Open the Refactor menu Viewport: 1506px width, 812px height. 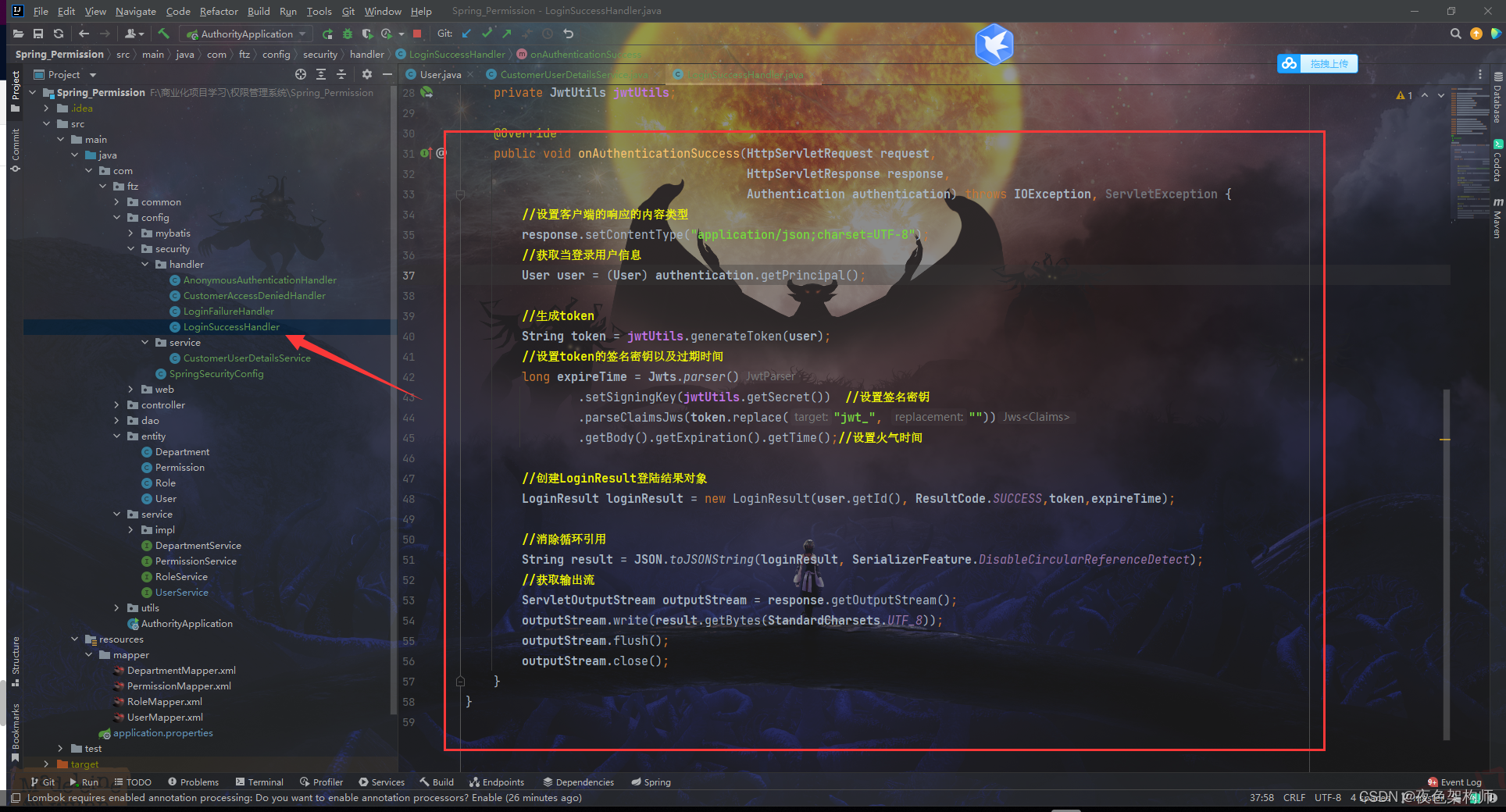[219, 11]
